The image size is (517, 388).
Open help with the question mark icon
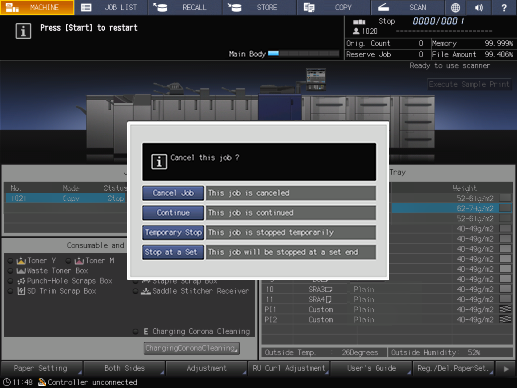504,7
